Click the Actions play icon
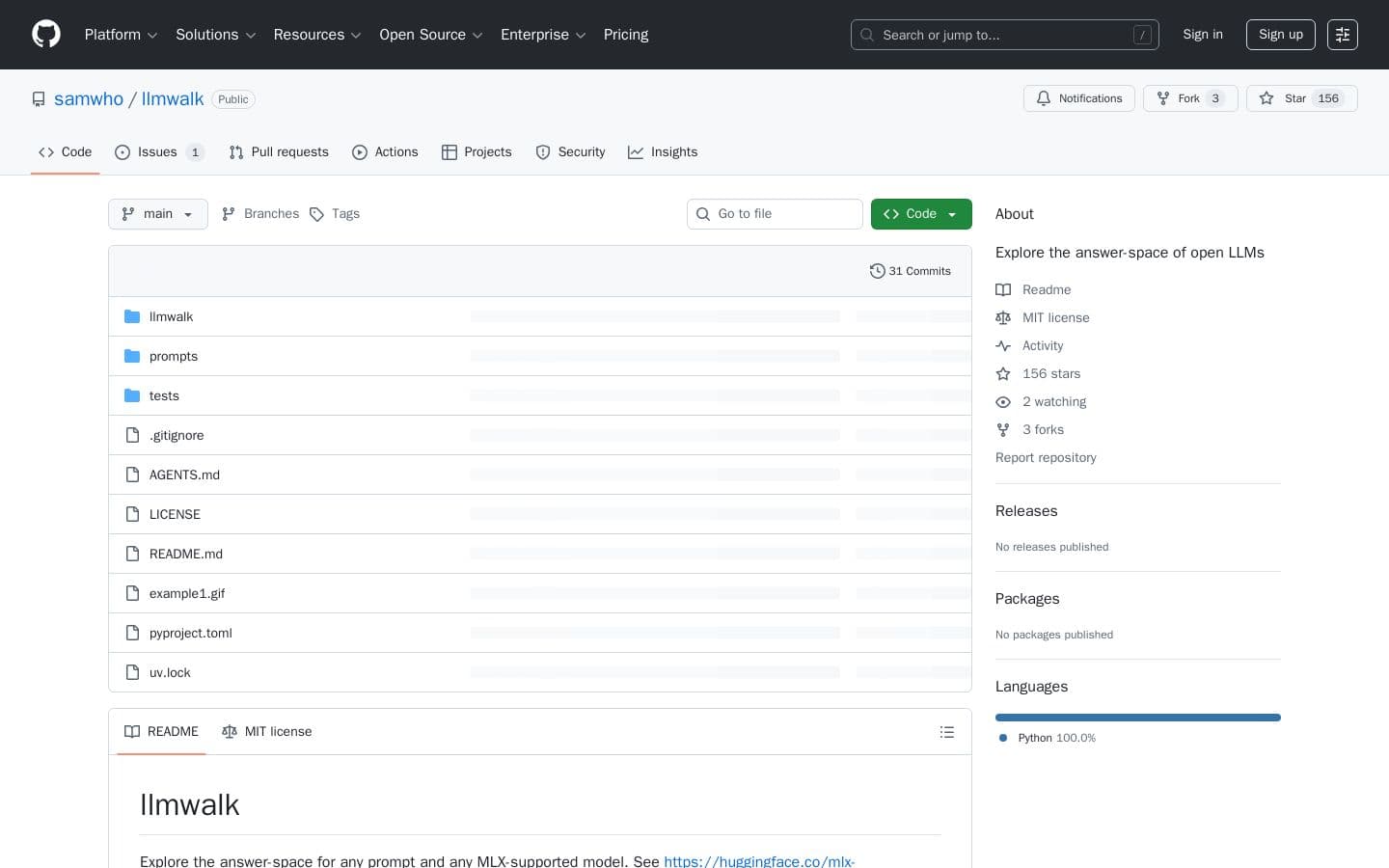The image size is (1389, 868). tap(360, 152)
